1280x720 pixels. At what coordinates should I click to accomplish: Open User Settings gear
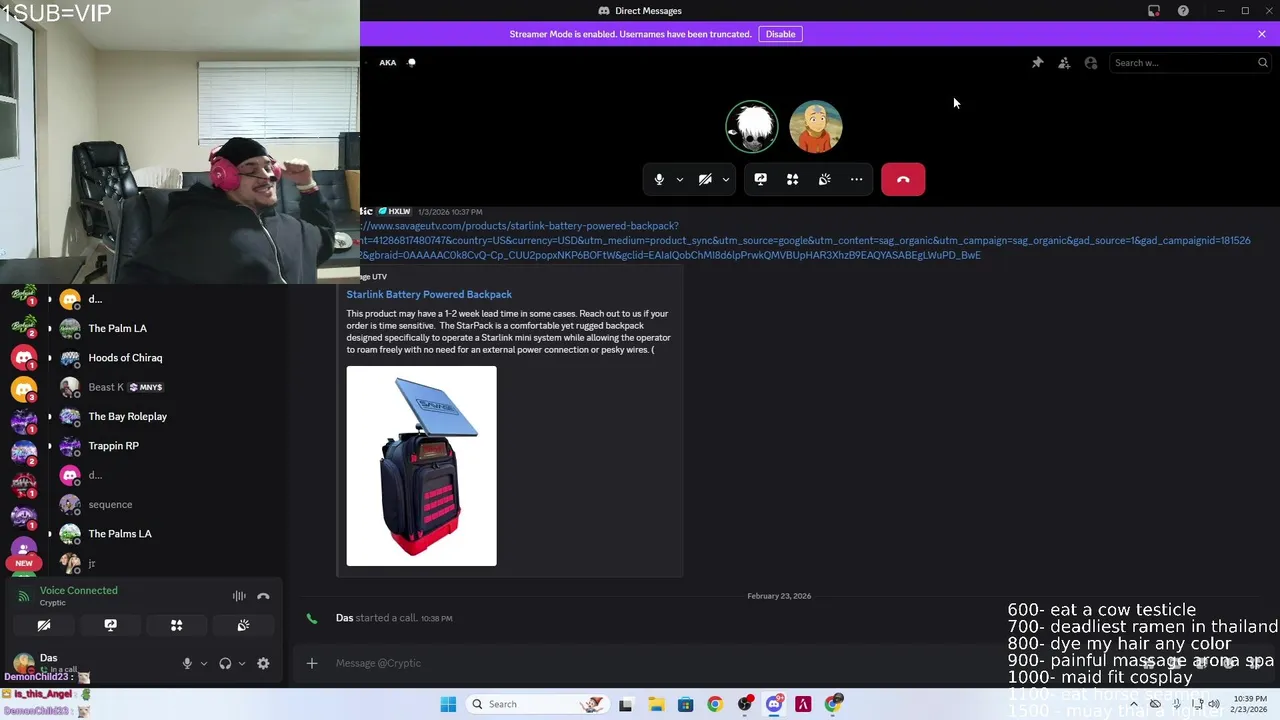(x=263, y=663)
